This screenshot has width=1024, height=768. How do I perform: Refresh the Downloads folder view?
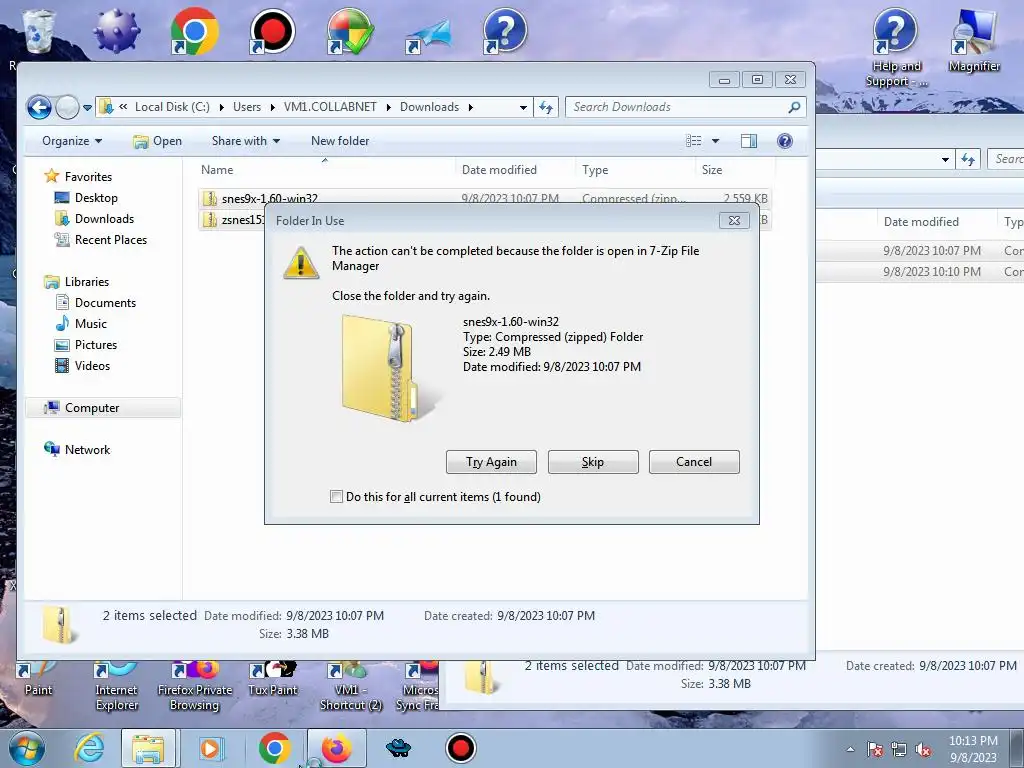pyautogui.click(x=546, y=107)
